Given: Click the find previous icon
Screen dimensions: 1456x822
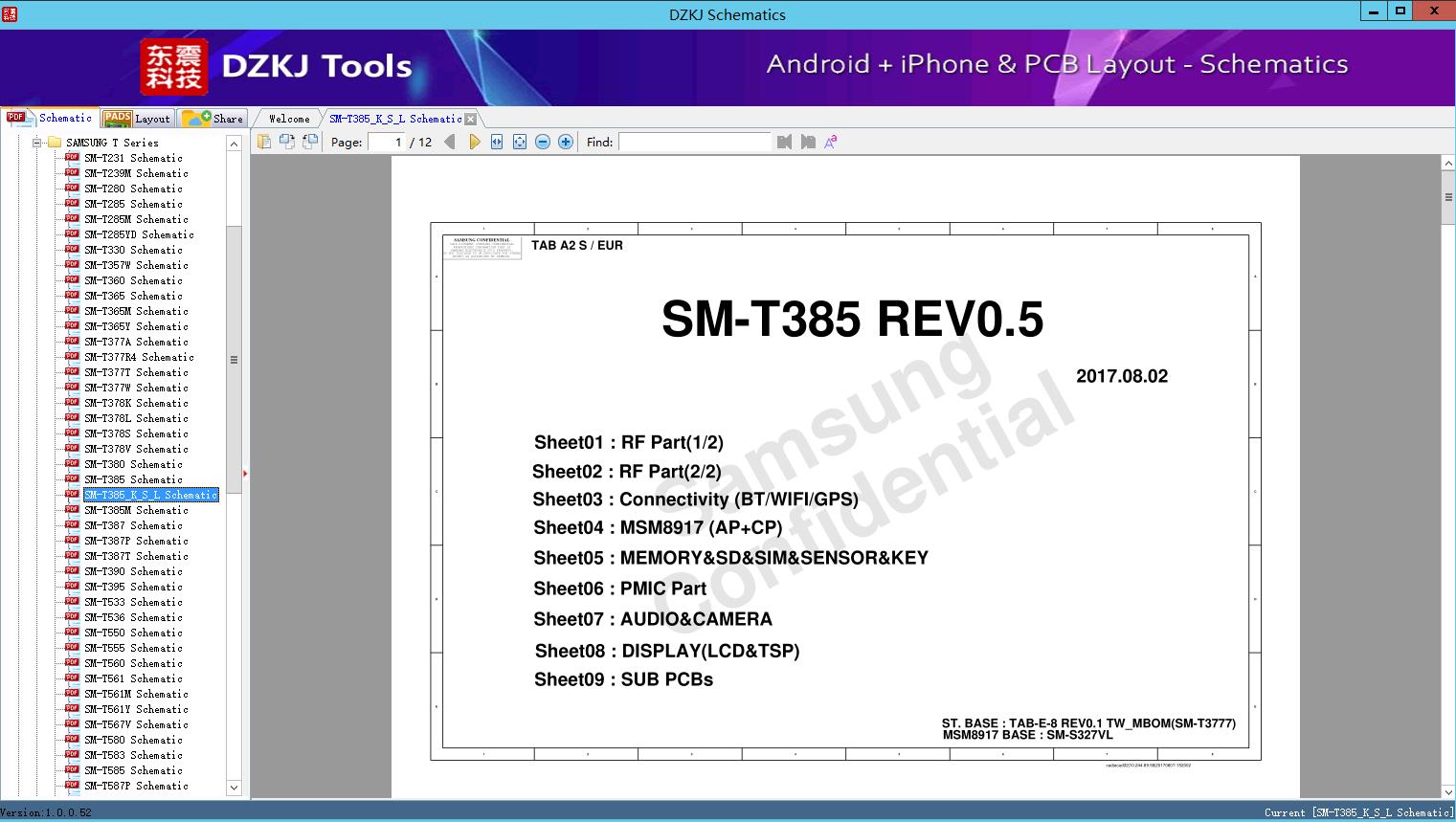Looking at the screenshot, I should tap(785, 142).
